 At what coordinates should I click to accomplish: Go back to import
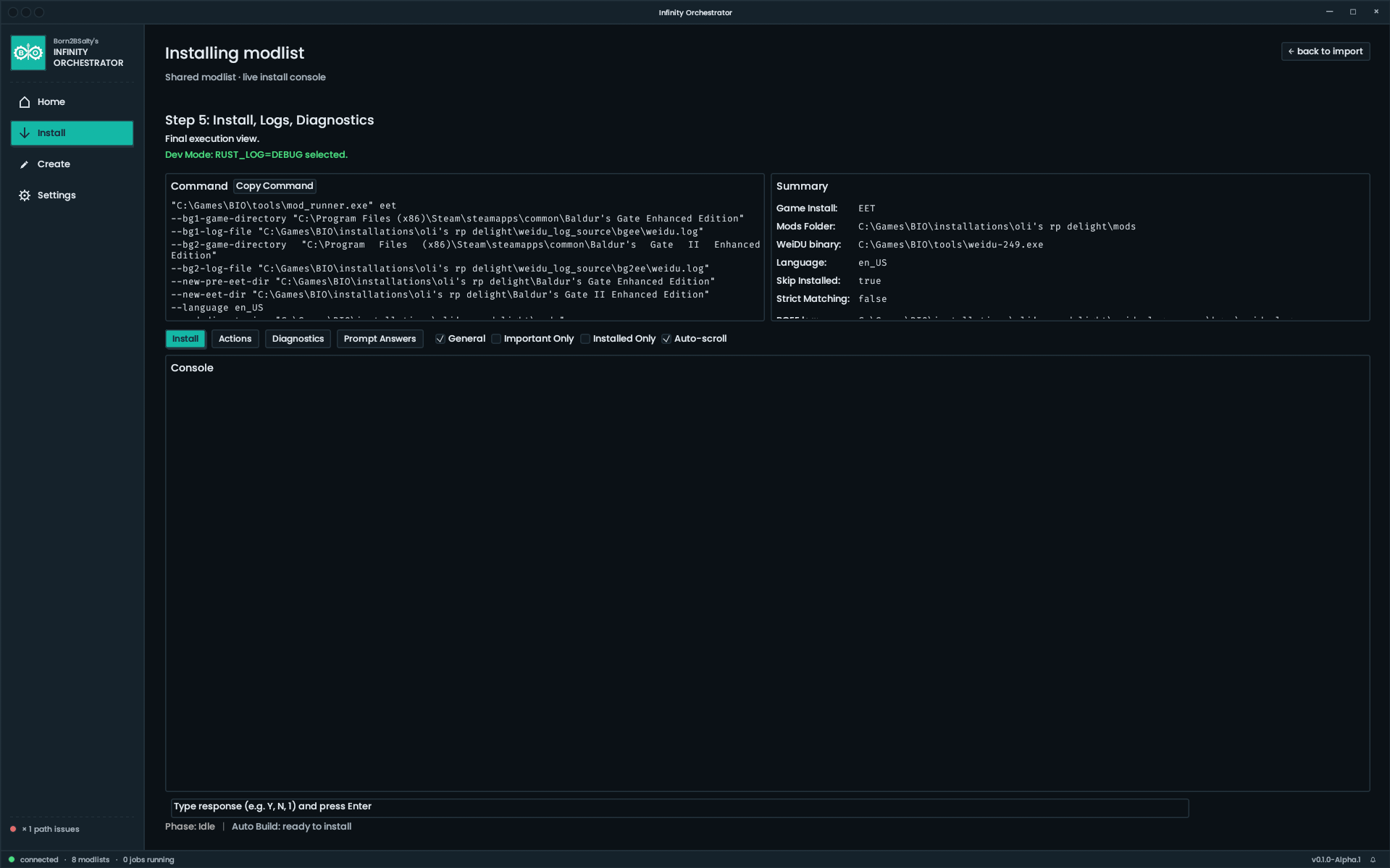pos(1325,51)
